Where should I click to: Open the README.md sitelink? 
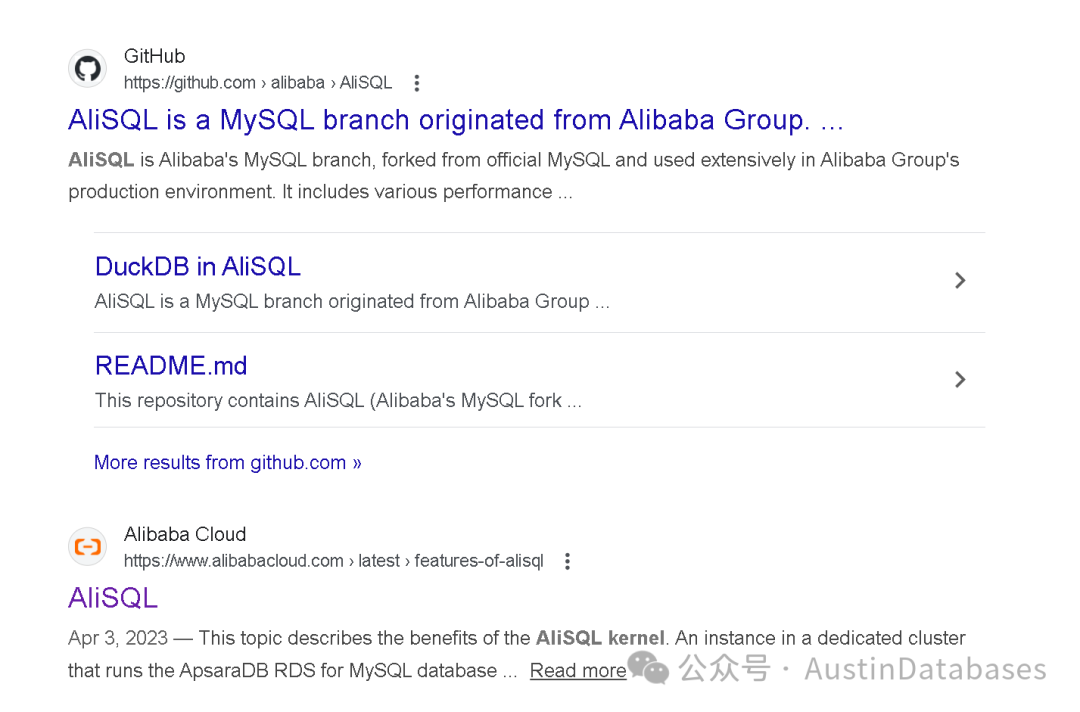click(x=171, y=366)
